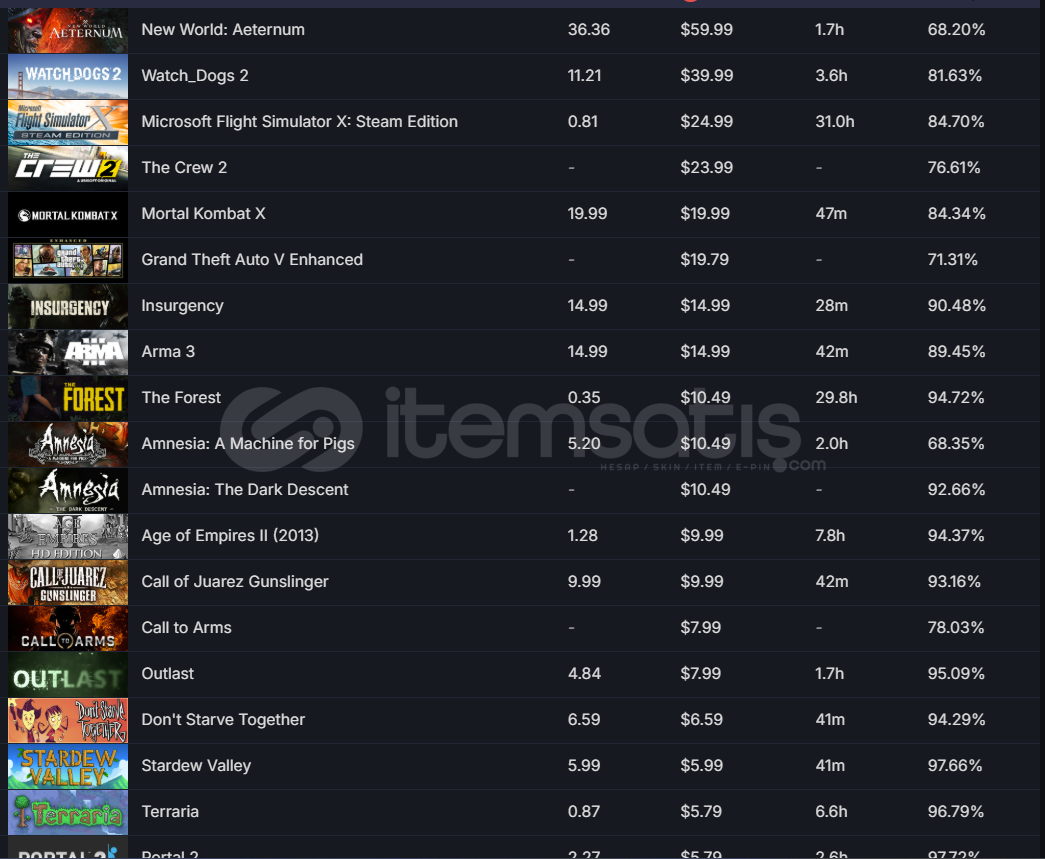This screenshot has width=1045, height=859.
Task: Select The Forest cover image
Action: tap(68, 399)
